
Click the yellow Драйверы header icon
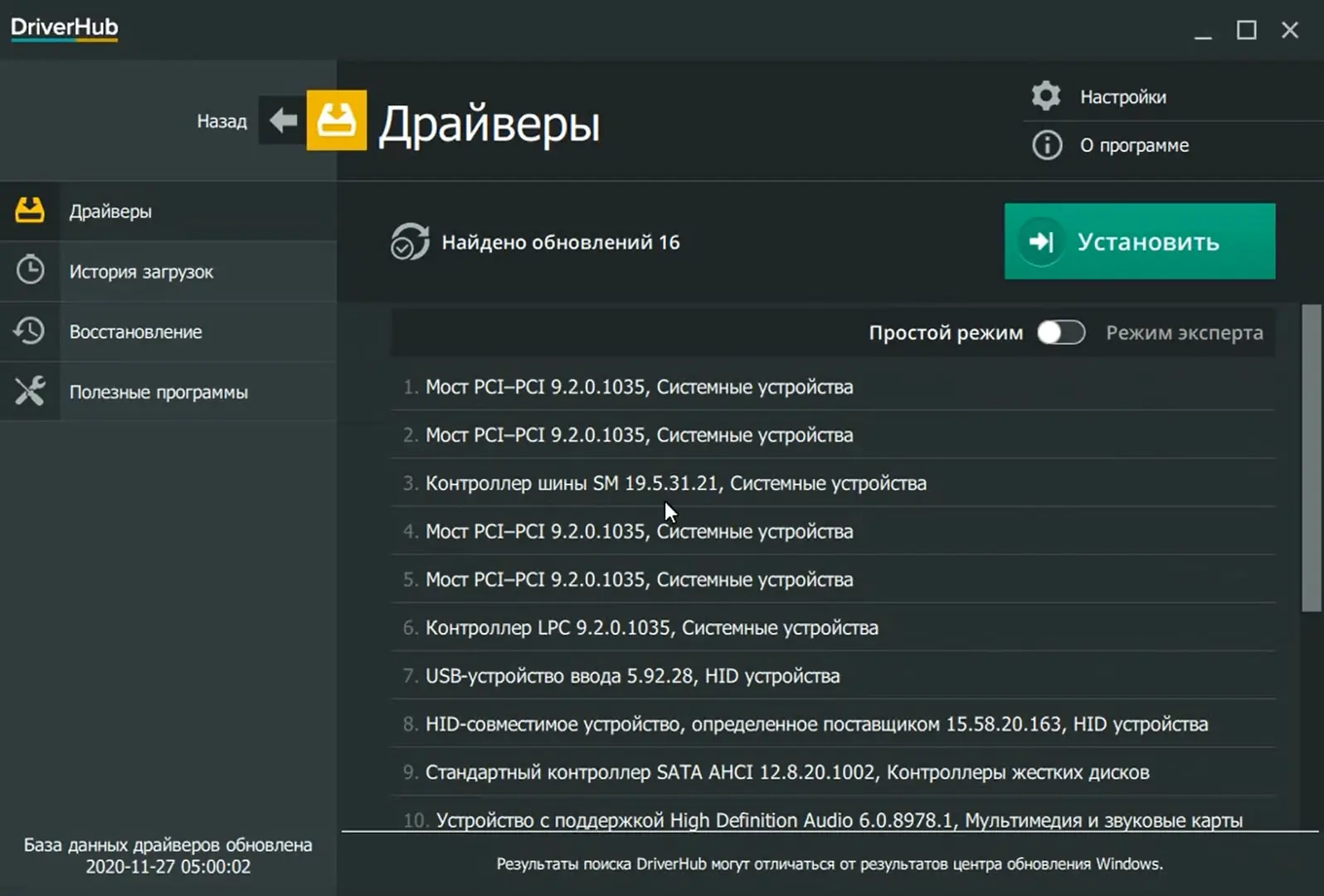pos(336,120)
